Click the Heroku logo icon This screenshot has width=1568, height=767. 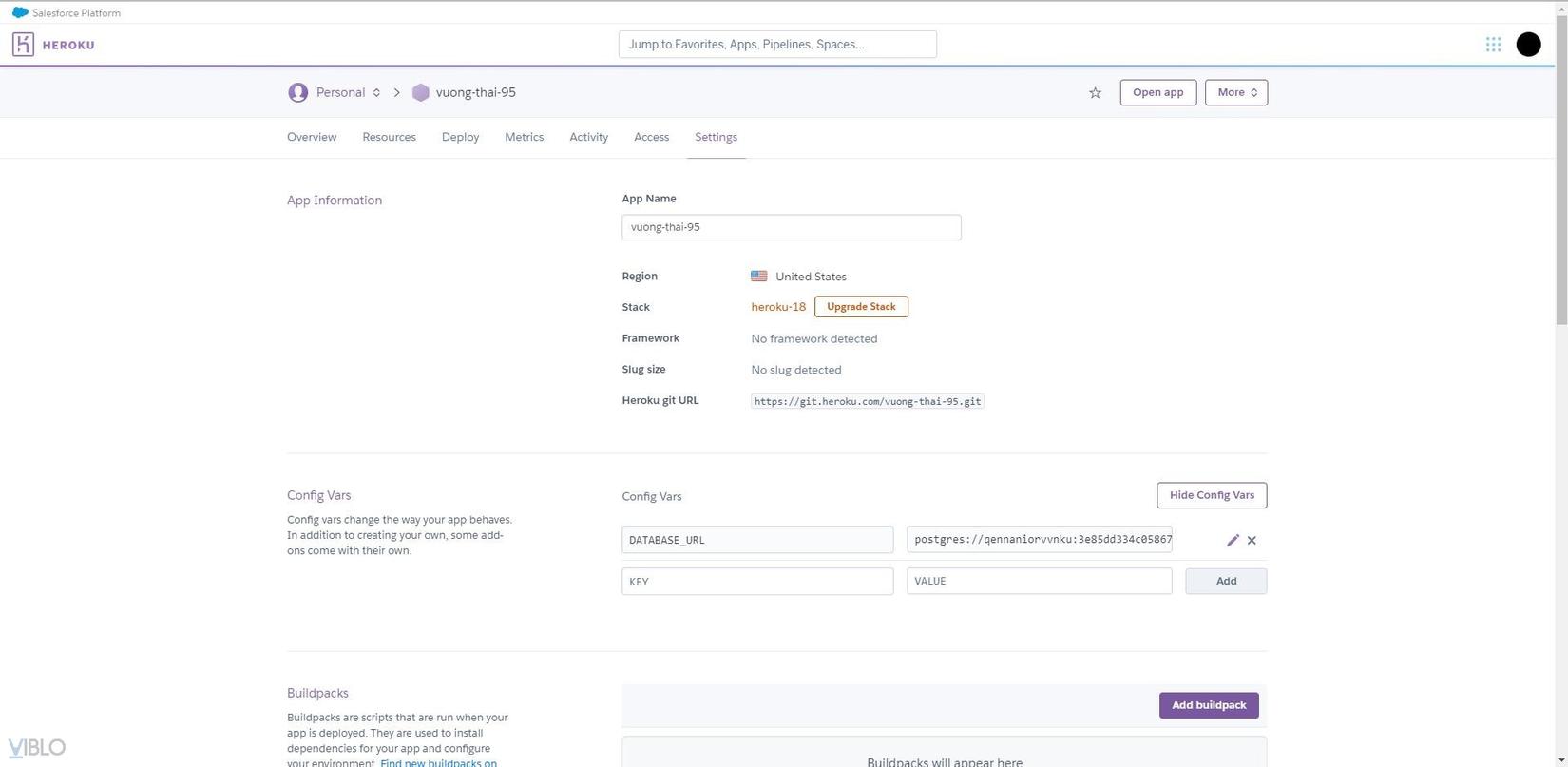[23, 45]
